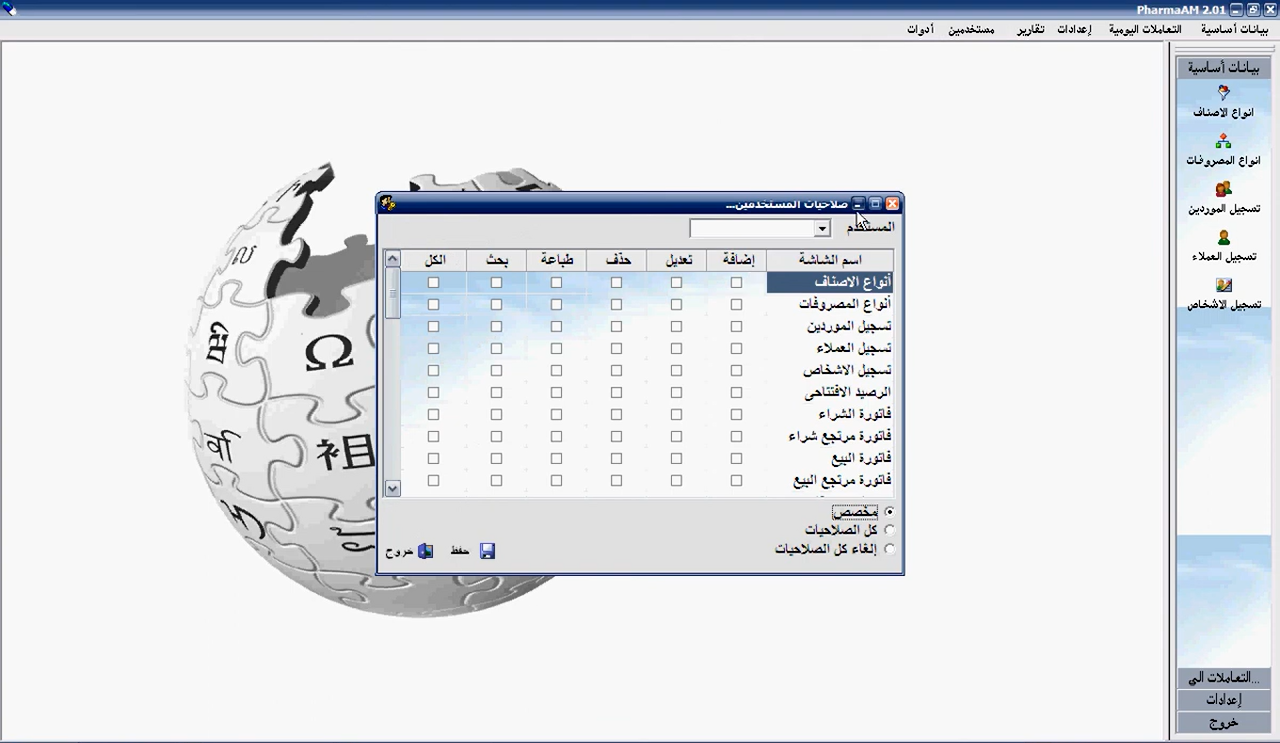The width and height of the screenshot is (1280, 743).
Task: Open the تقارير menu in the menu bar
Action: (x=1031, y=30)
